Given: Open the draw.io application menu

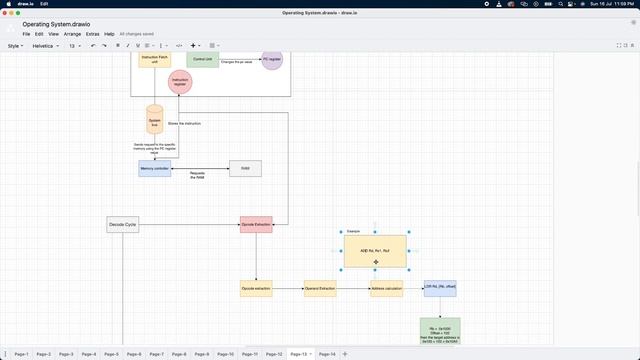Looking at the screenshot, I should [26, 4].
